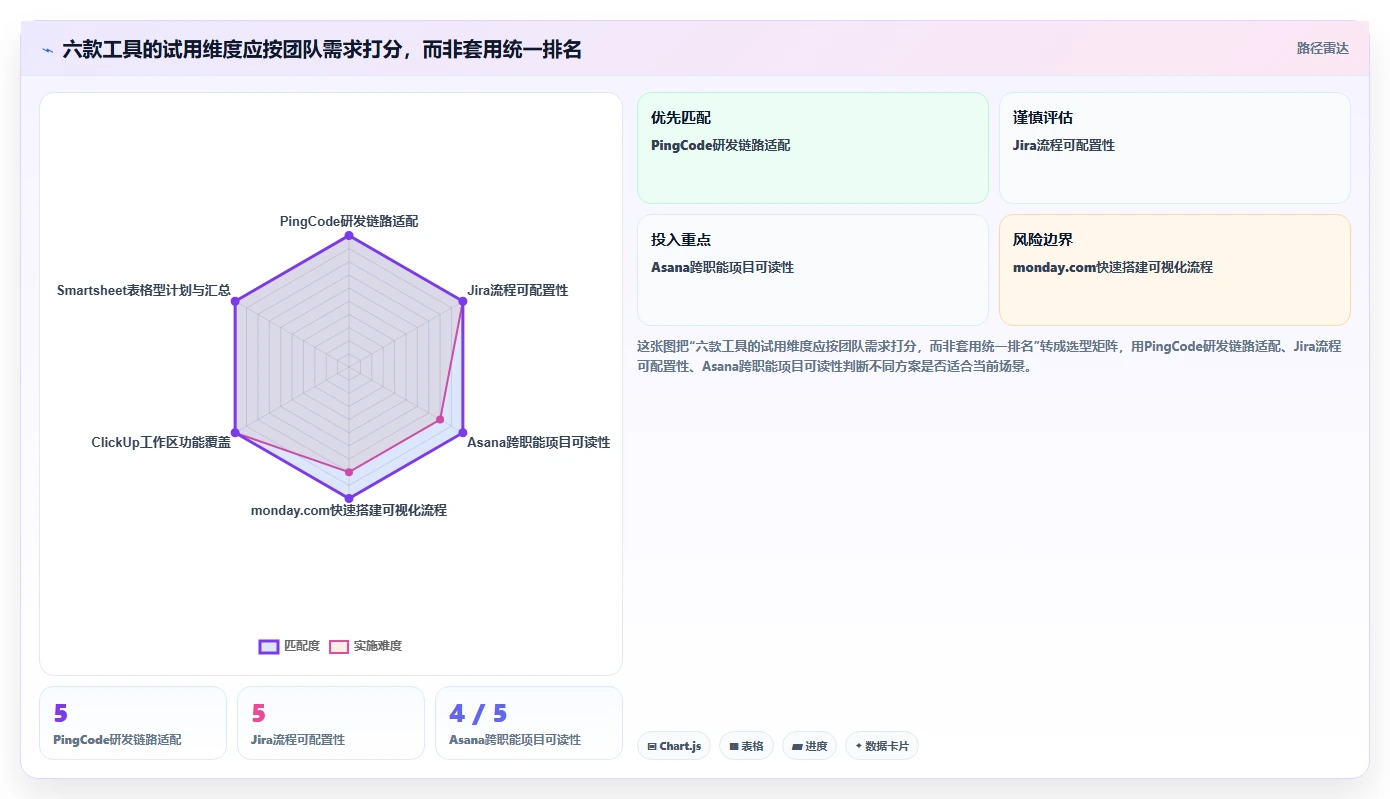
Task: Click the purple data point at the monday.com axis
Action: [349, 497]
